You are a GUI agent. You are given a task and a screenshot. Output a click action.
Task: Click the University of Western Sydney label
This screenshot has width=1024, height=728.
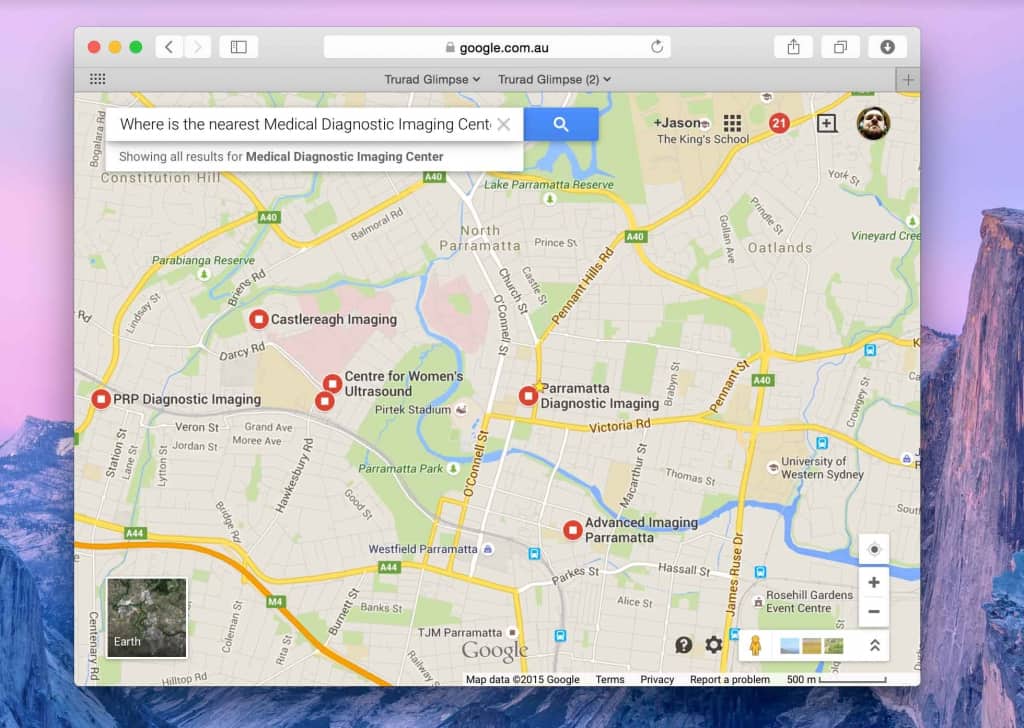pyautogui.click(x=822, y=468)
